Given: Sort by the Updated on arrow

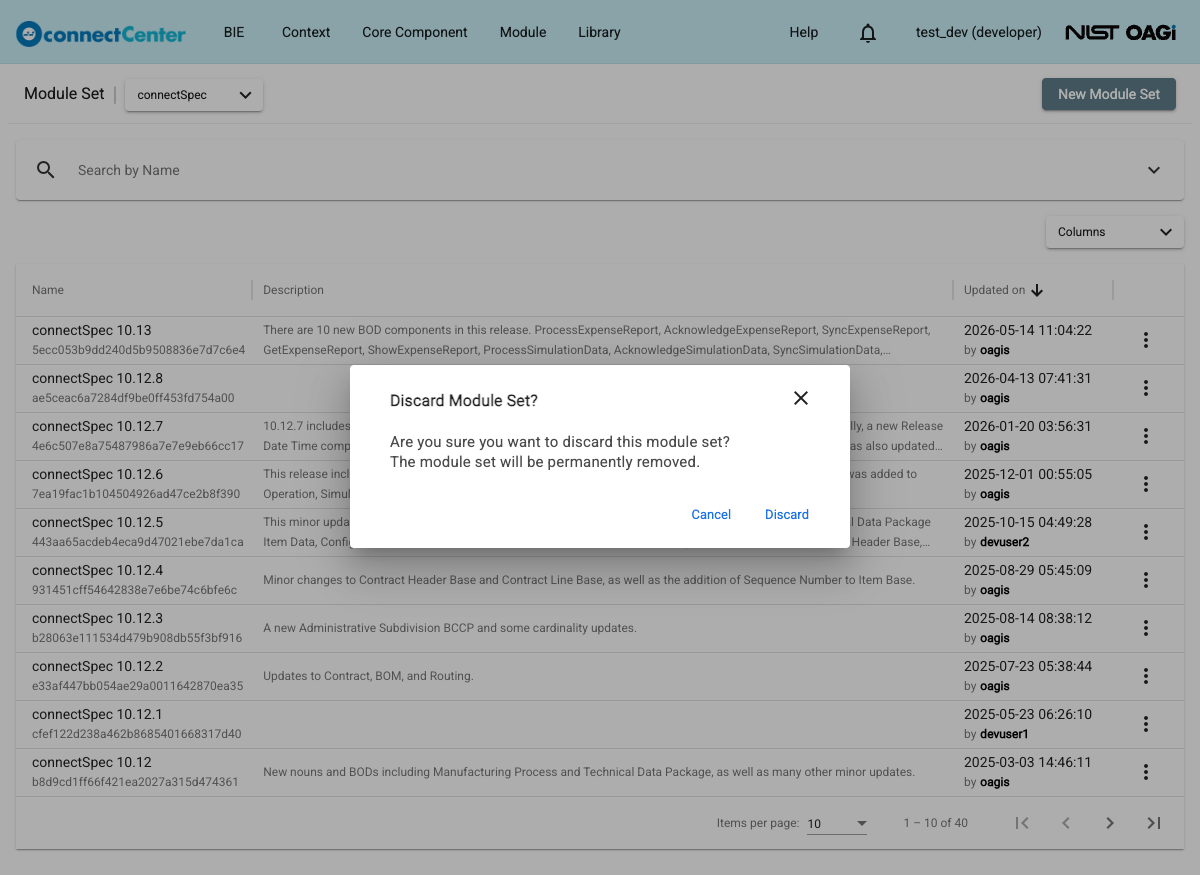Looking at the screenshot, I should [1037, 290].
